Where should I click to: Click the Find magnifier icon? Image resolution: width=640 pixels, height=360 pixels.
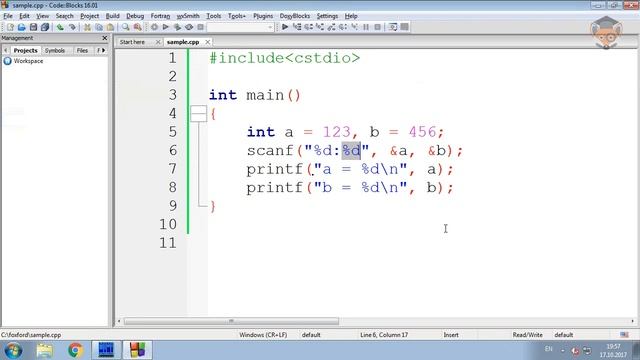click(126, 27)
